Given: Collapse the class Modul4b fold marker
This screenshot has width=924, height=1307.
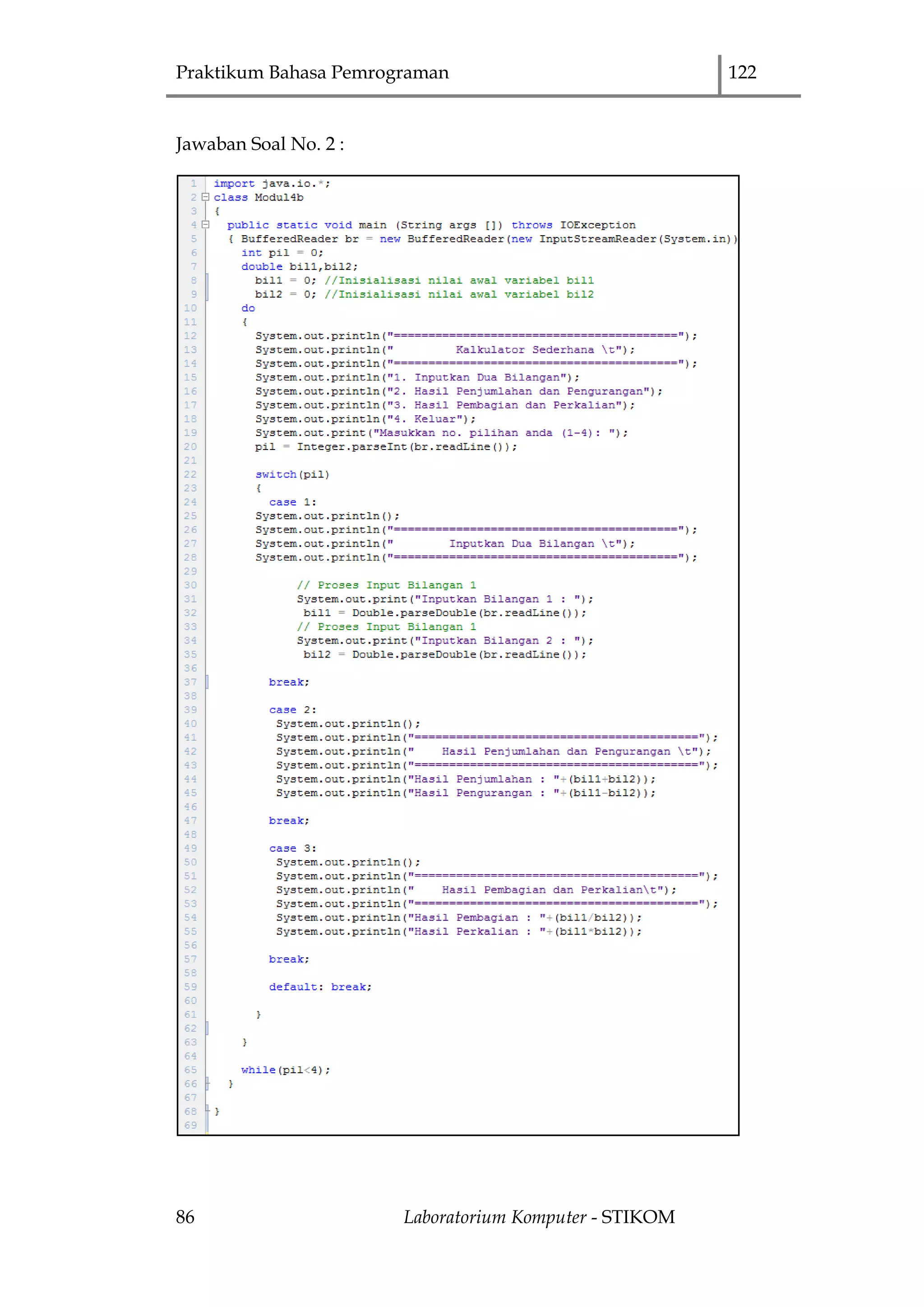Looking at the screenshot, I should point(205,197).
